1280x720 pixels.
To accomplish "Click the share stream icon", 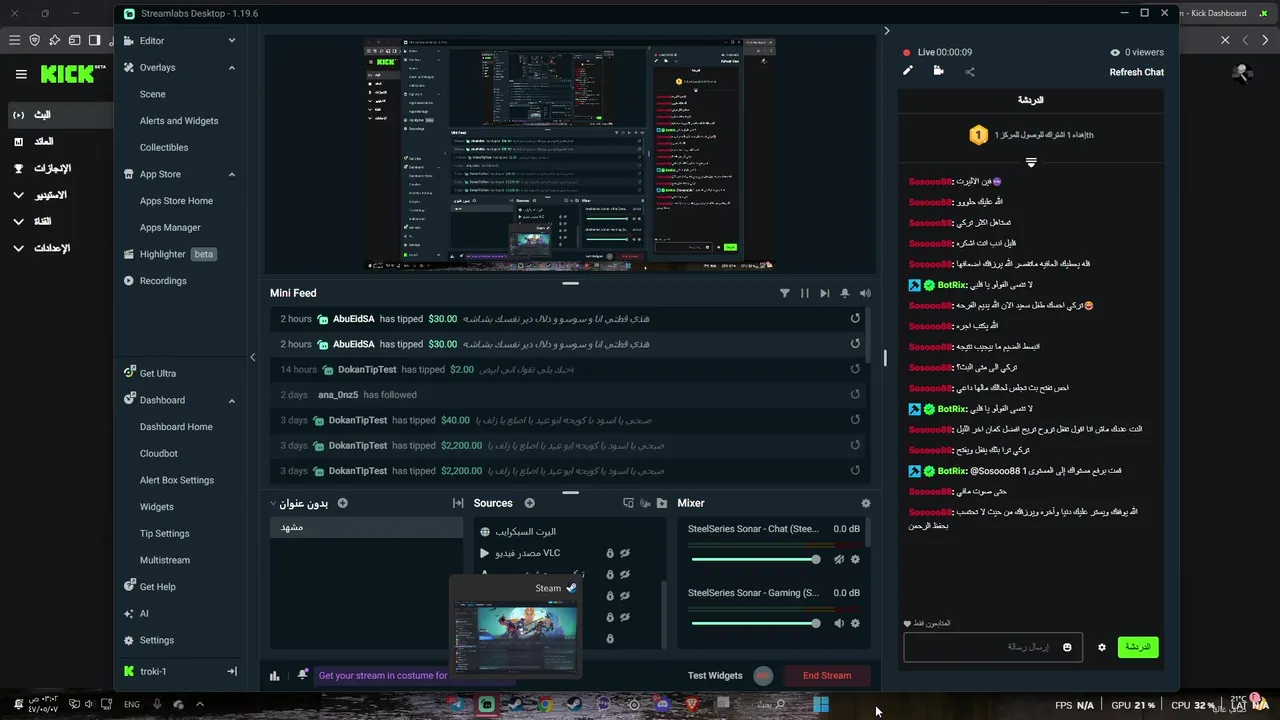I will pos(970,72).
